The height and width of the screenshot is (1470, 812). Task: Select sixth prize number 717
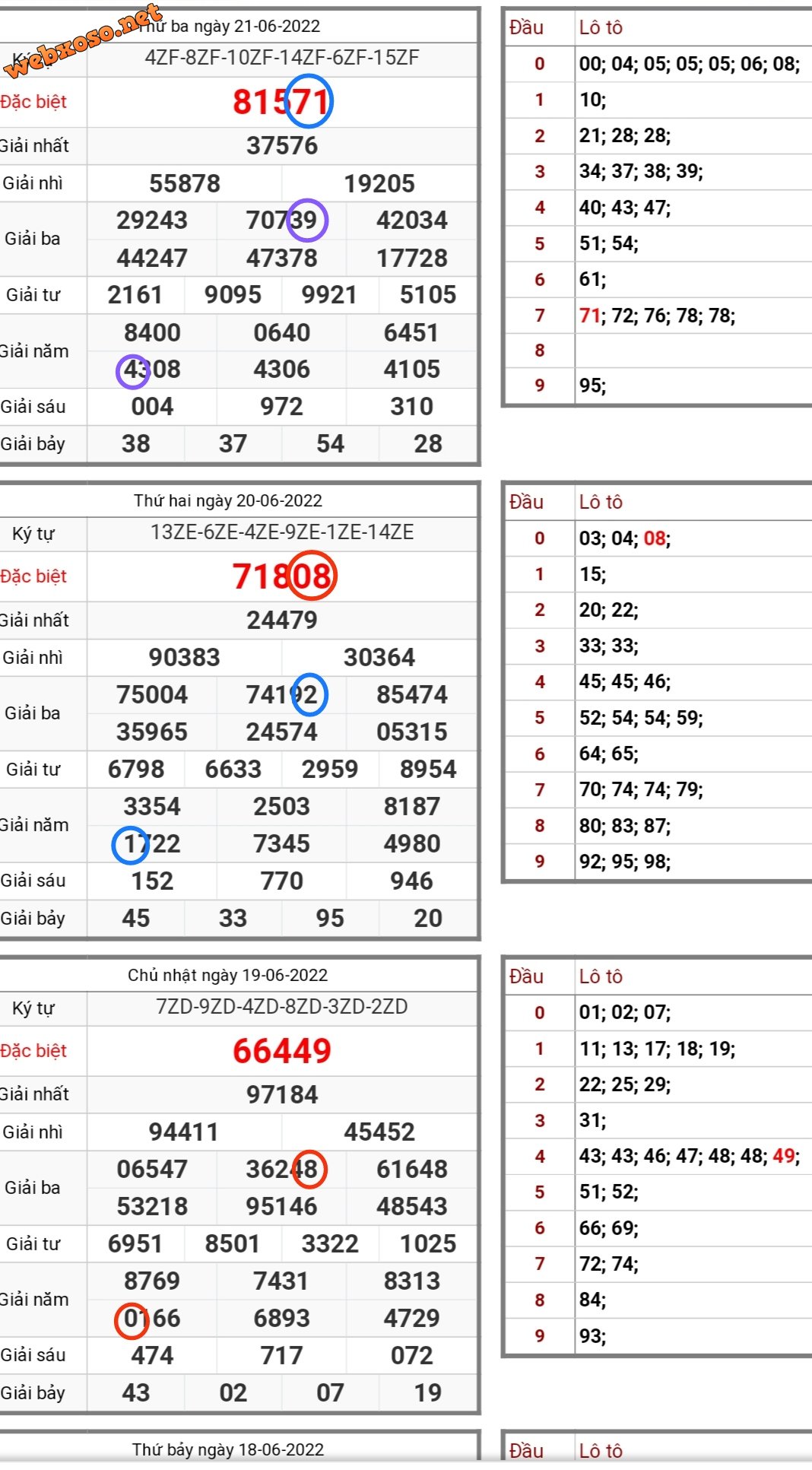point(282,1355)
